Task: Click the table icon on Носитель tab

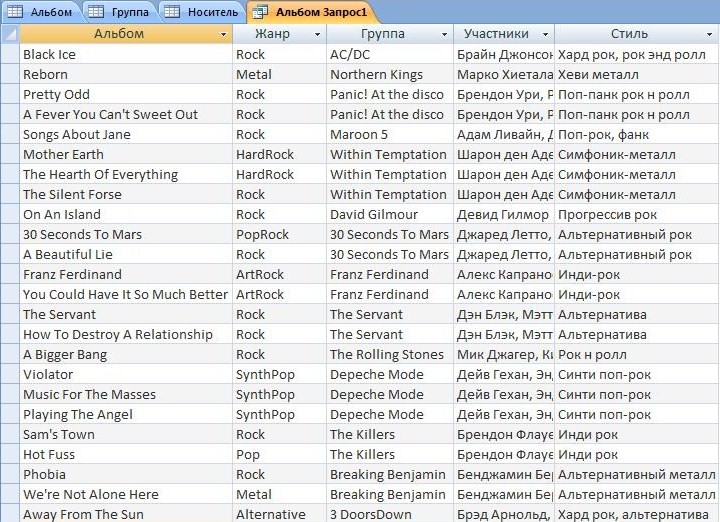Action: tap(172, 12)
